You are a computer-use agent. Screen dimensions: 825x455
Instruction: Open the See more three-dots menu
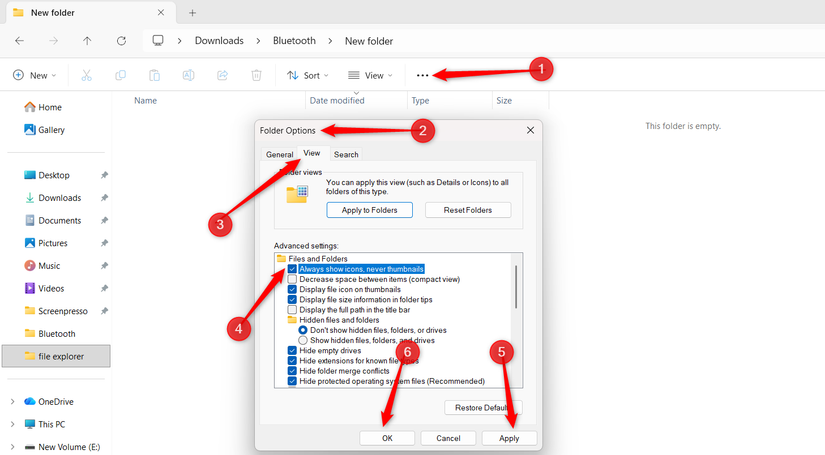[x=422, y=75]
